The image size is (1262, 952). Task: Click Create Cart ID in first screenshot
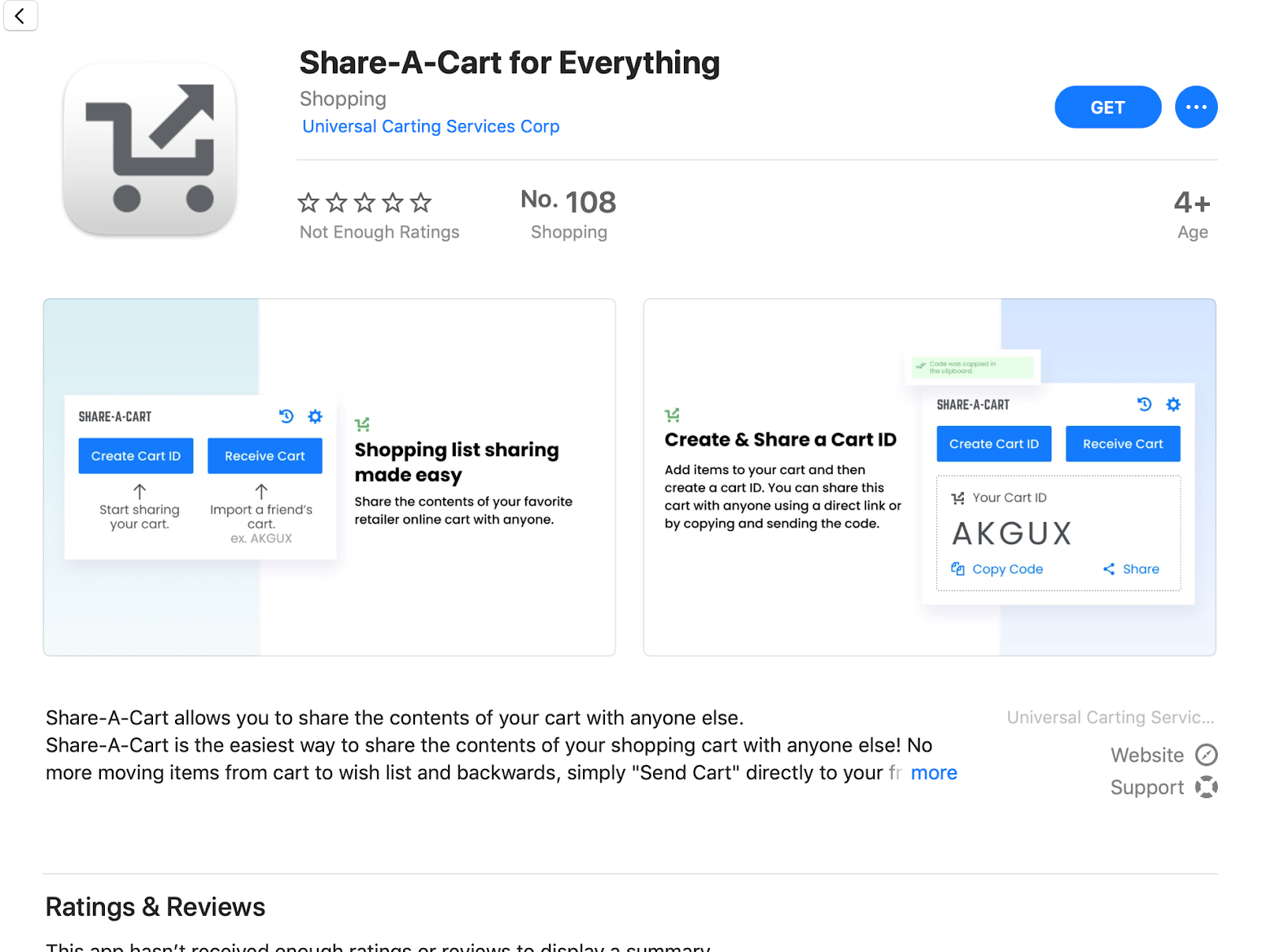[x=136, y=456]
